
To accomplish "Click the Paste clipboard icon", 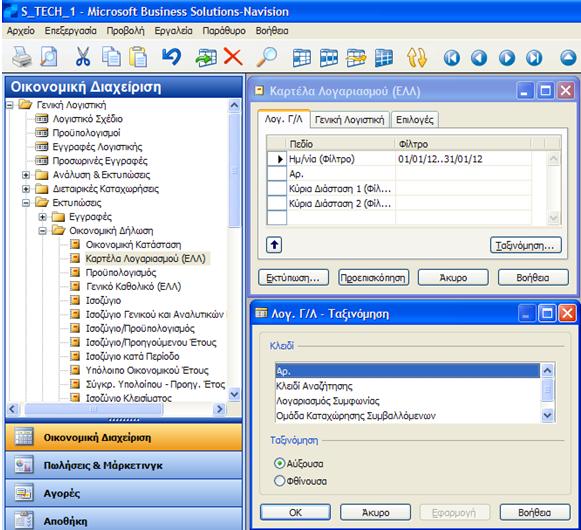I will pos(138,57).
